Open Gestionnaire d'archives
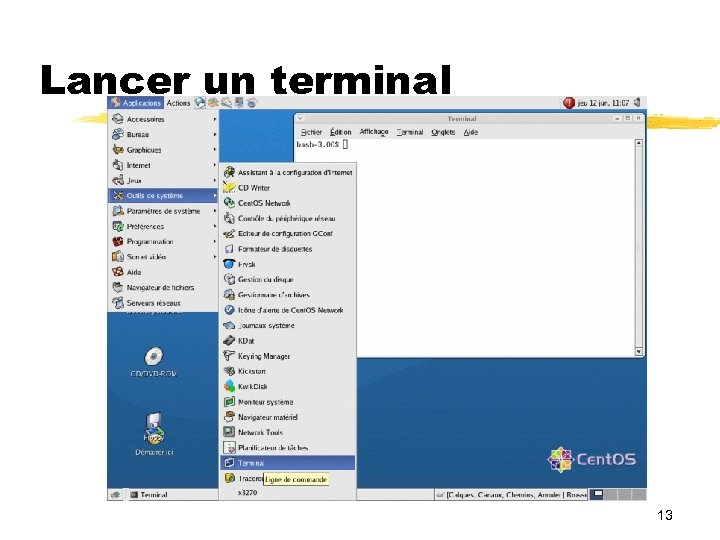Image resolution: width=720 pixels, height=540 pixels. (x=288, y=295)
